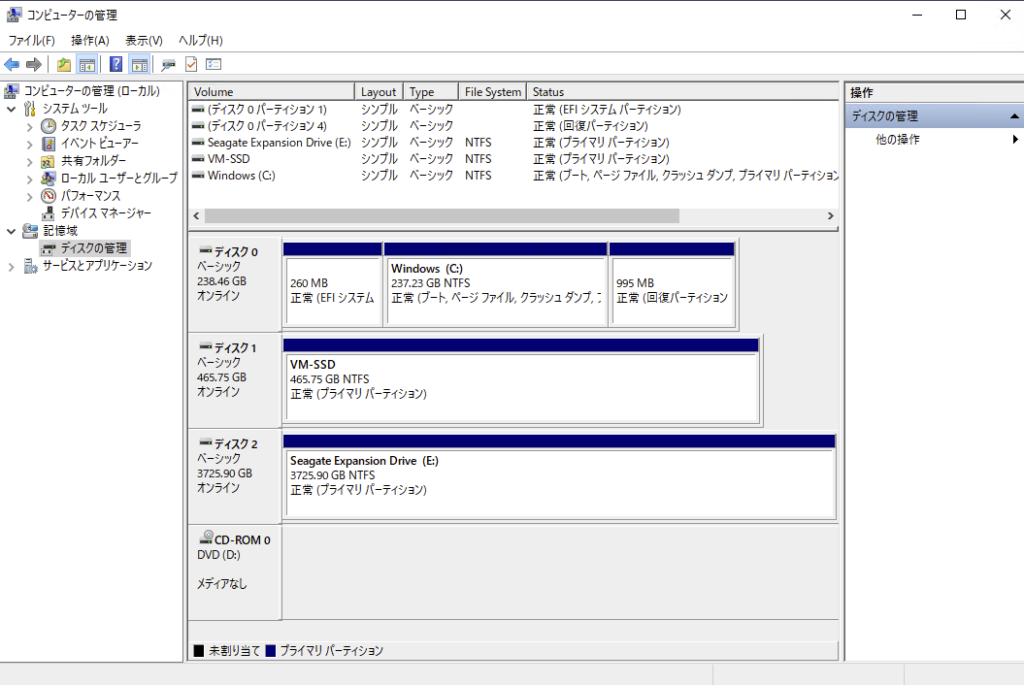Expand the イベント ビューアー tree node
This screenshot has width=1024, height=685.
29,143
